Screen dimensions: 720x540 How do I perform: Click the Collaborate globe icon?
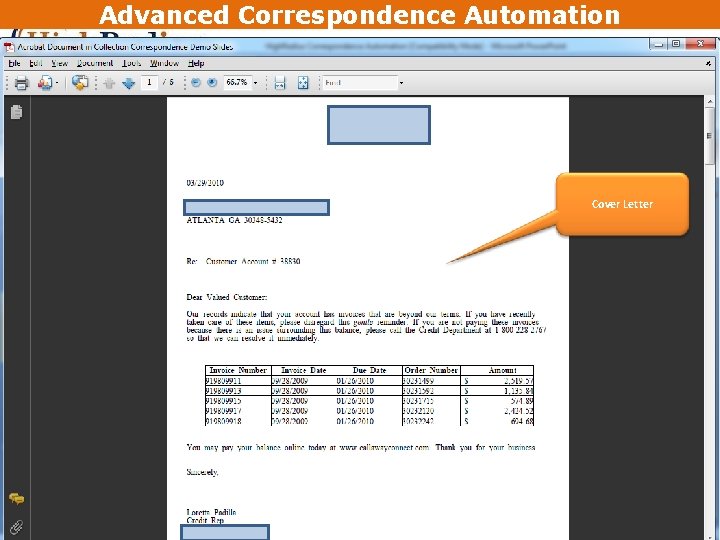pos(80,83)
